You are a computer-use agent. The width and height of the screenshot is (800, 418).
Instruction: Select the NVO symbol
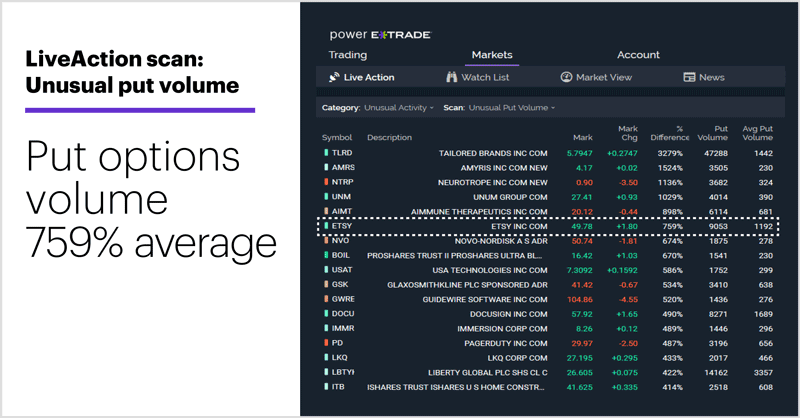click(x=340, y=240)
